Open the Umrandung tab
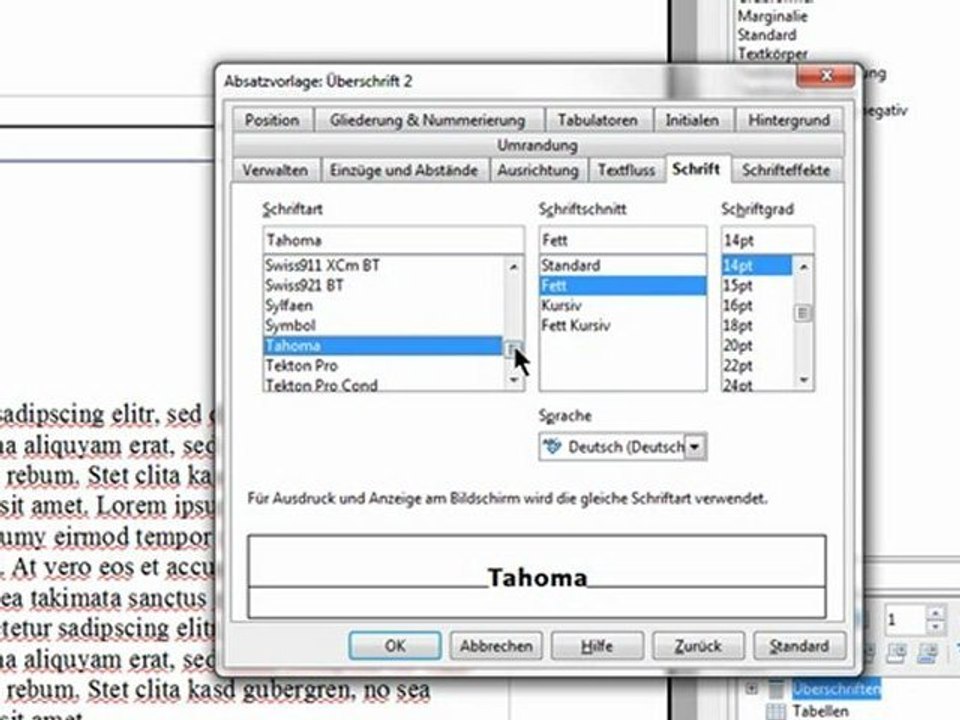Screen dimensions: 960x720 538,146
